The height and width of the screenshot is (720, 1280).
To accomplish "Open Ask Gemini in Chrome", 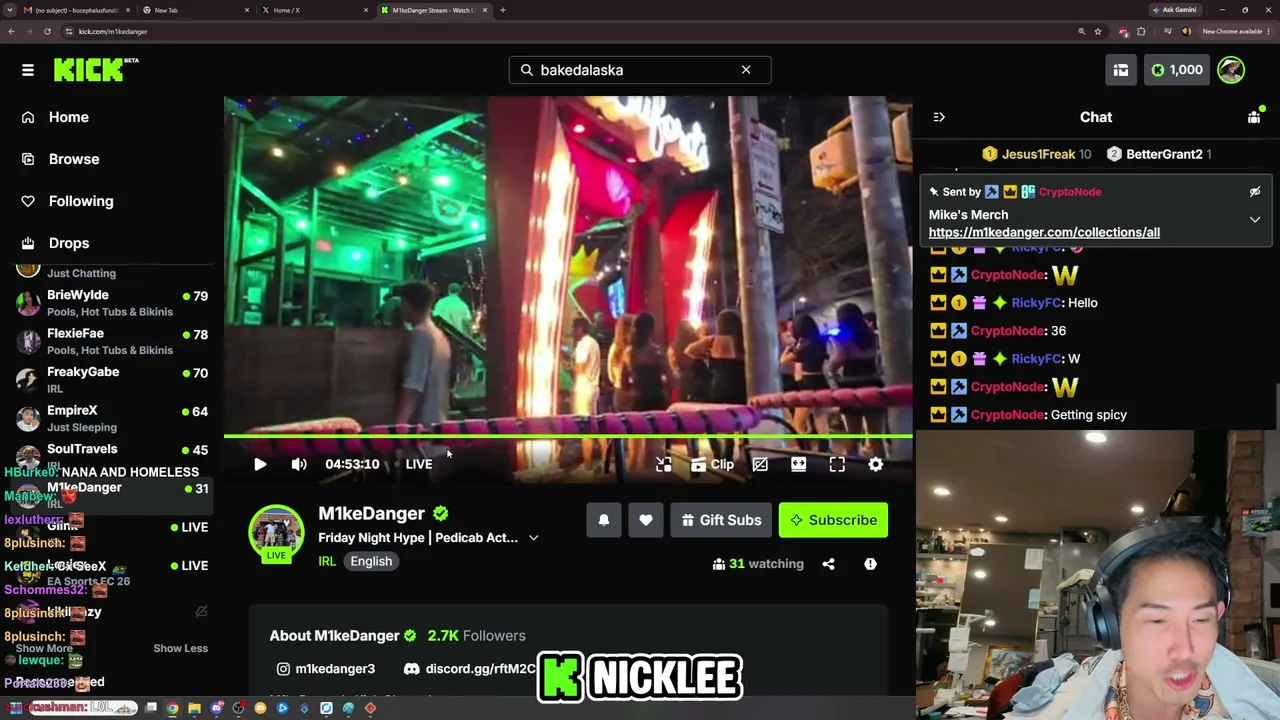I will coord(1175,10).
